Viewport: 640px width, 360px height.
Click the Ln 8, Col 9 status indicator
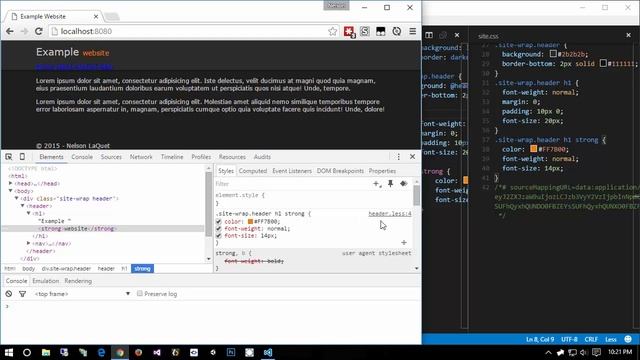pyautogui.click(x=540, y=339)
